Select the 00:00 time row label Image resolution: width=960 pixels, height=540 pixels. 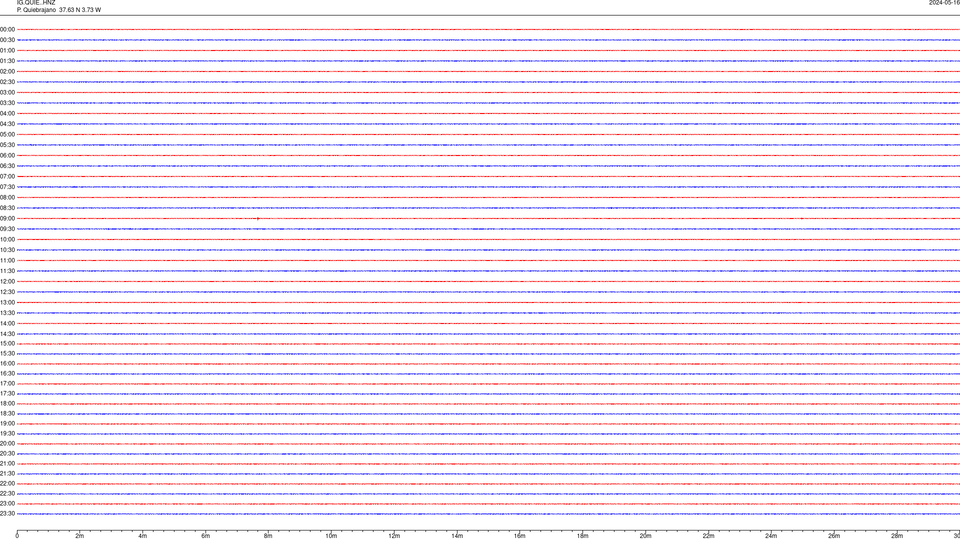7,29
